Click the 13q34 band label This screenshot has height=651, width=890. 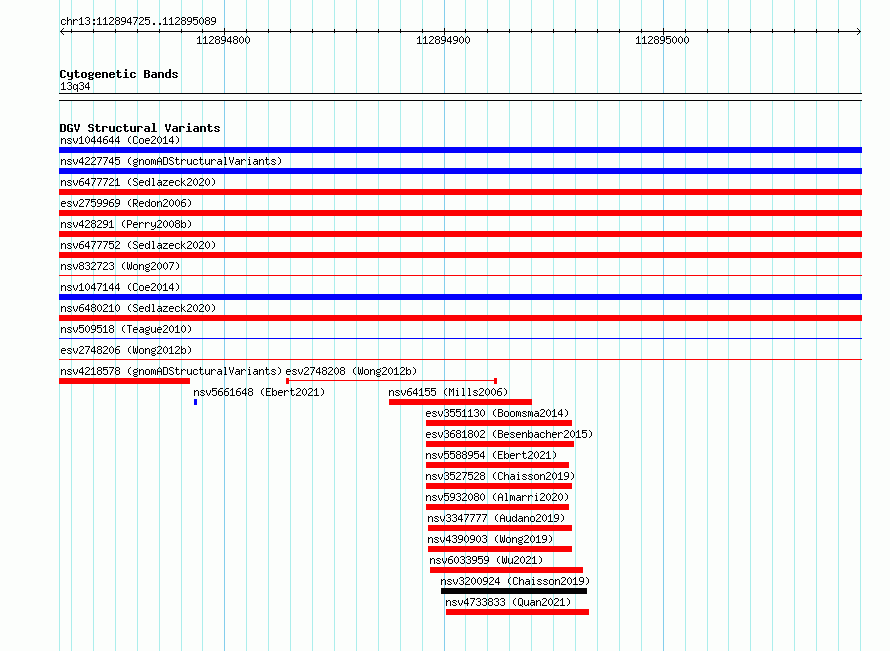click(75, 86)
